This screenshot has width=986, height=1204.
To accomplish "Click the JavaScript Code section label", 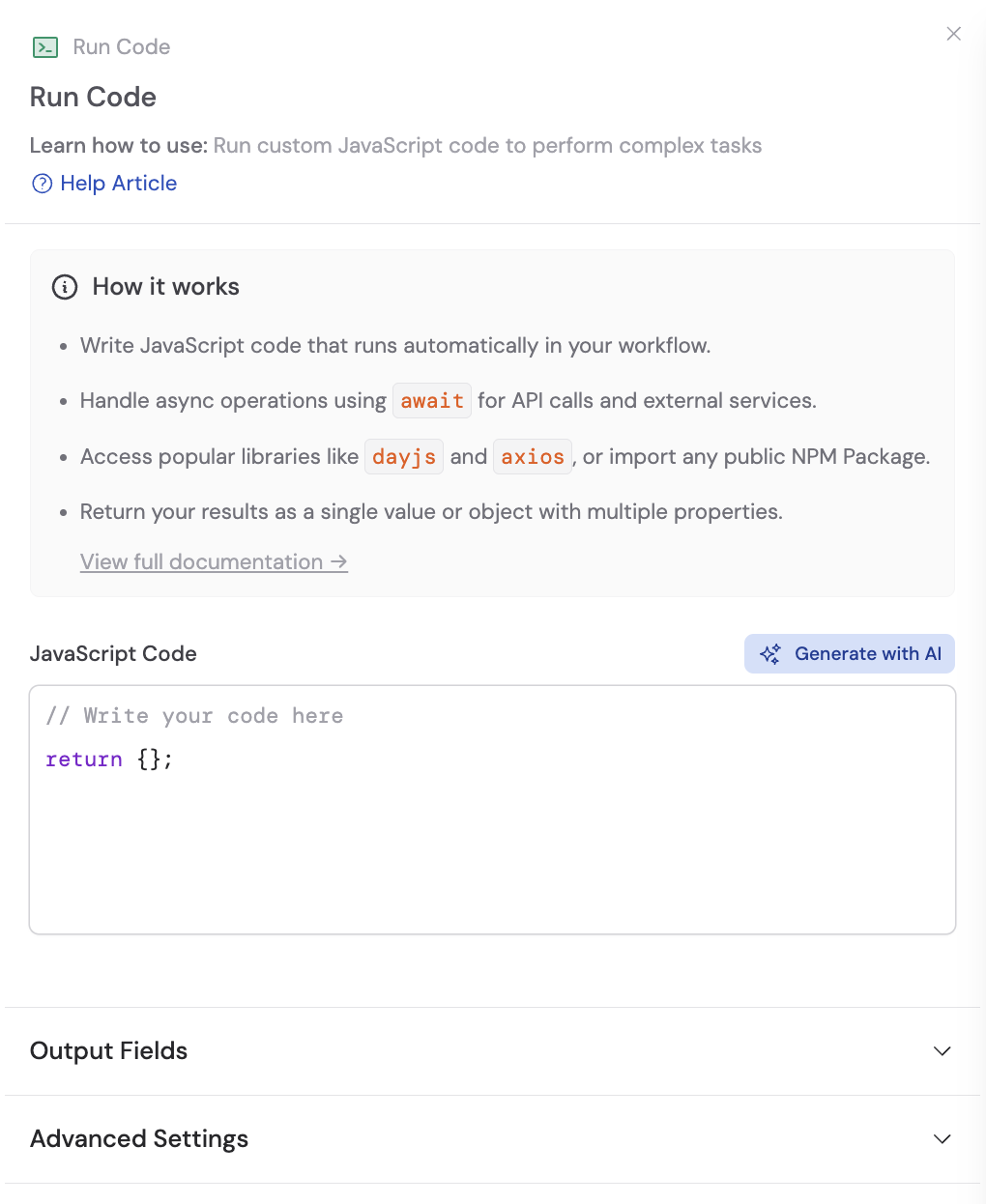I will coord(113,653).
